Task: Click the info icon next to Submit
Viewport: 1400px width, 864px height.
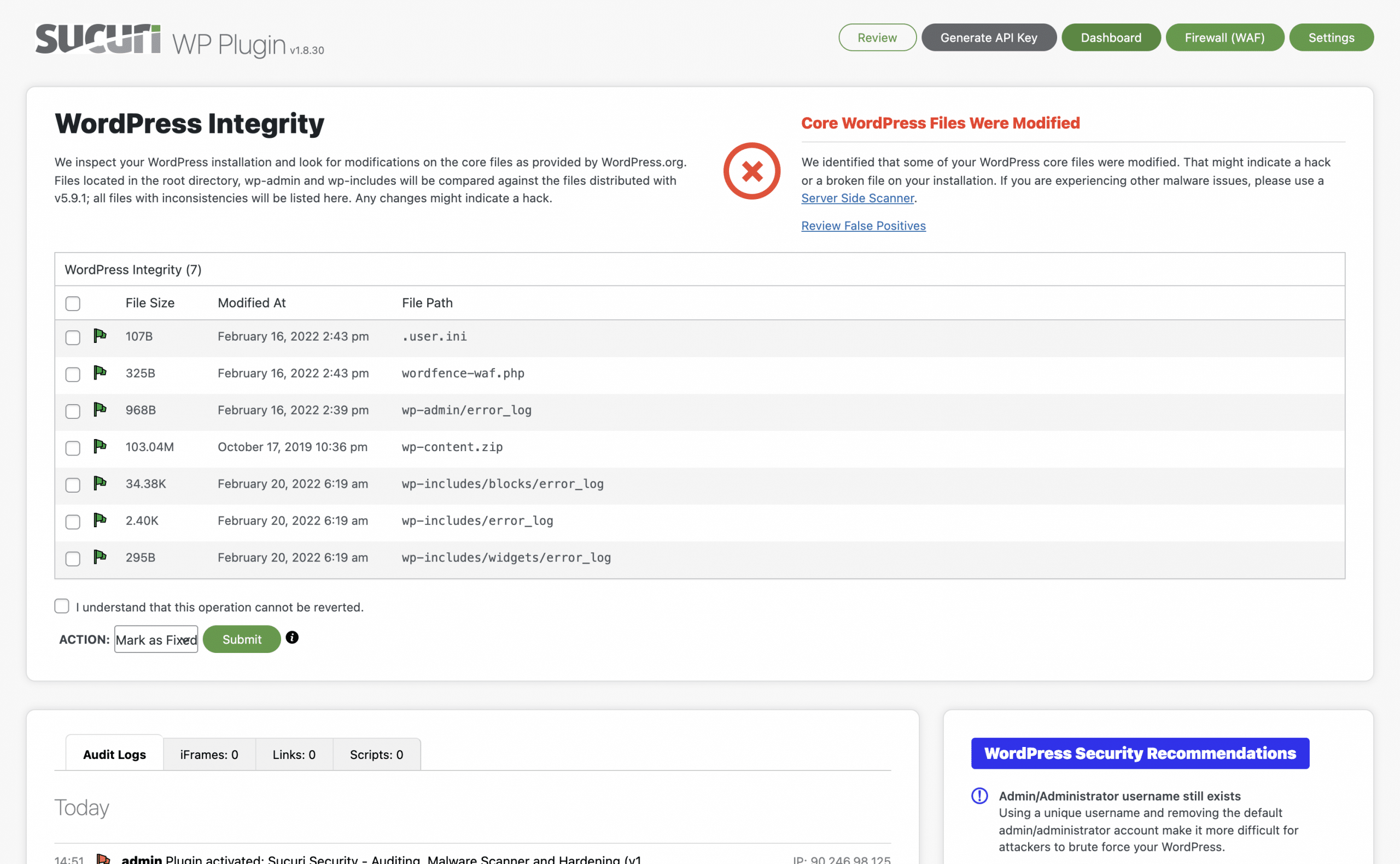Action: [292, 638]
